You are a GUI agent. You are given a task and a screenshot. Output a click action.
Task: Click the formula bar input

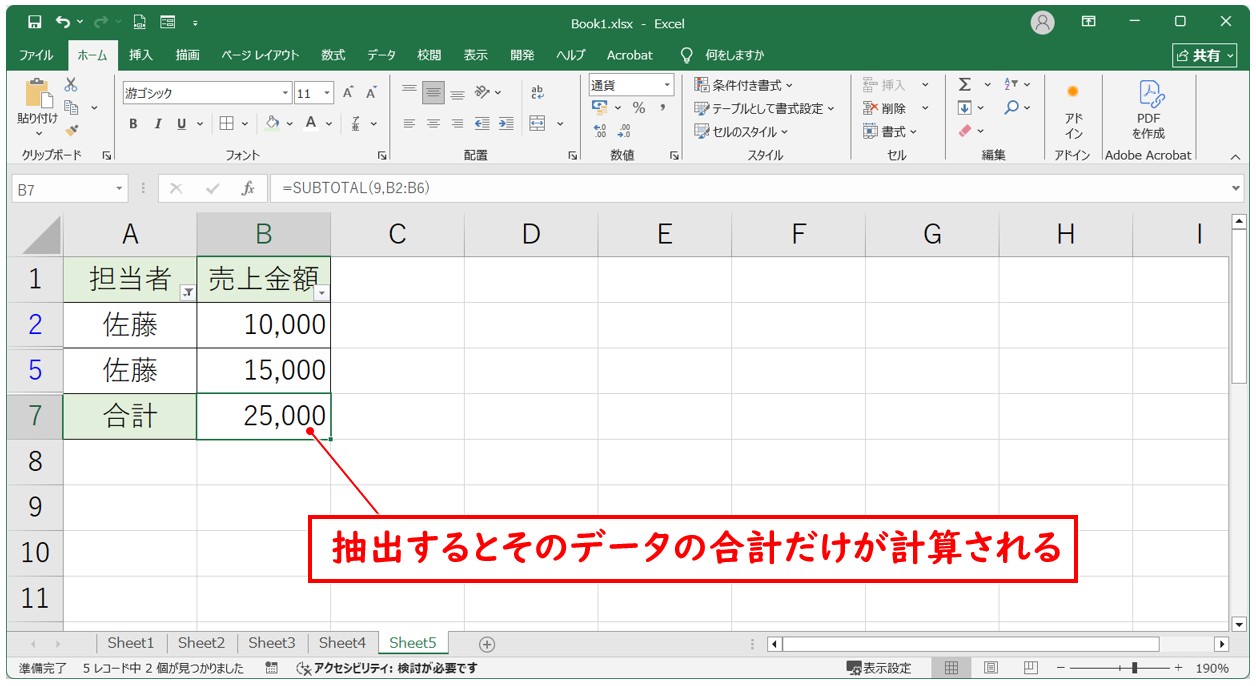coord(750,188)
